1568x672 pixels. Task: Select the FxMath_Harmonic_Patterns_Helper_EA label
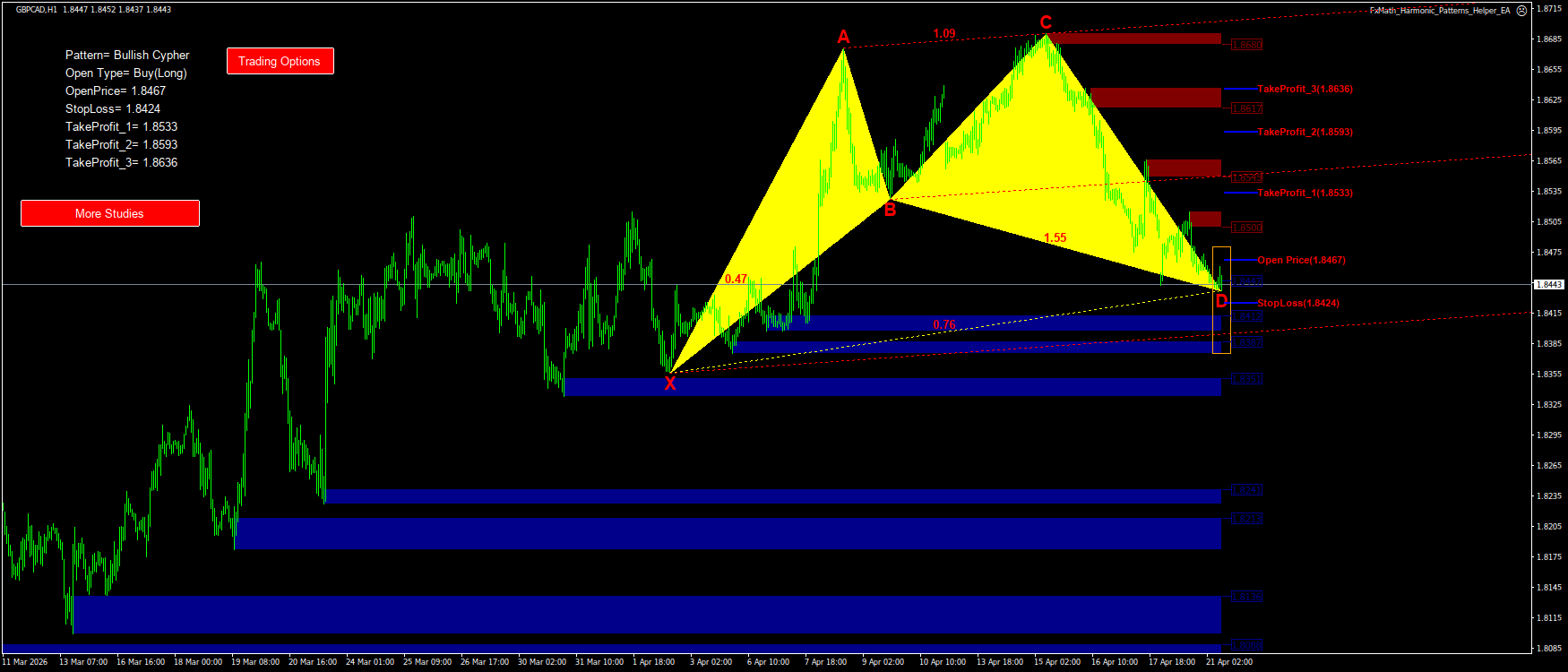1440,11
